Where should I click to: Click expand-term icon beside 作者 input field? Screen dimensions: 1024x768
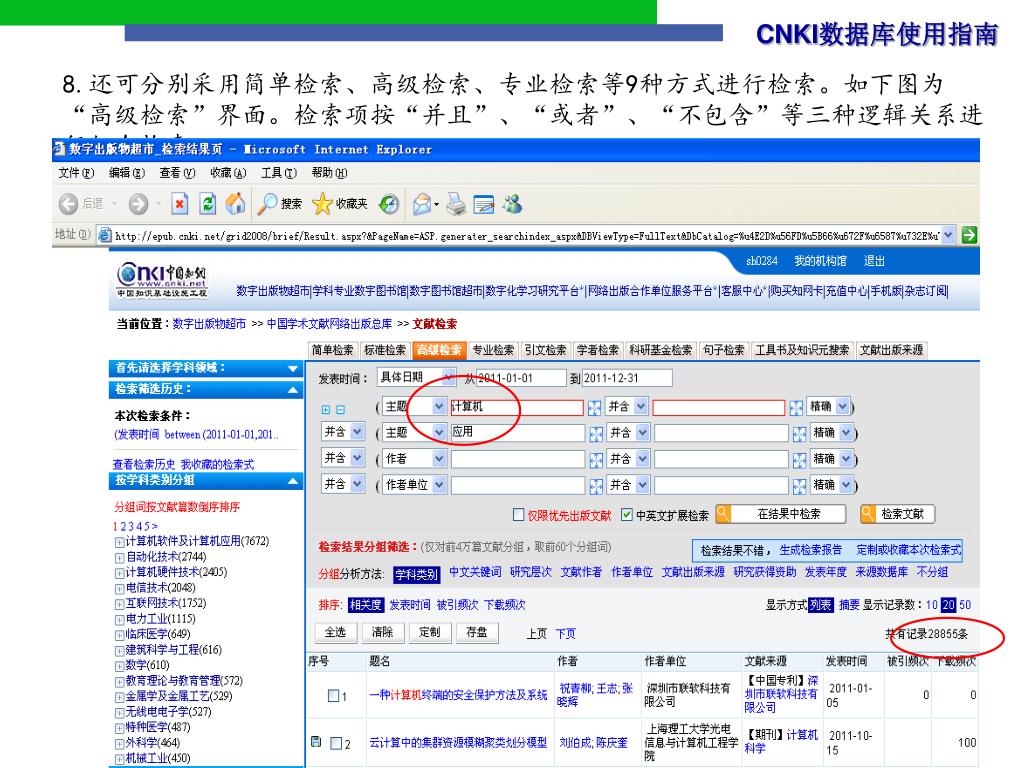pyautogui.click(x=596, y=460)
